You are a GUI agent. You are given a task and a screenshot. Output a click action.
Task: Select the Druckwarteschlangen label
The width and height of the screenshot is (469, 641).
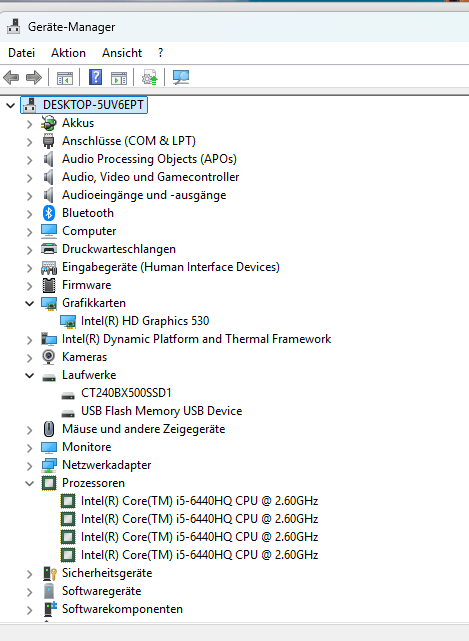point(119,249)
